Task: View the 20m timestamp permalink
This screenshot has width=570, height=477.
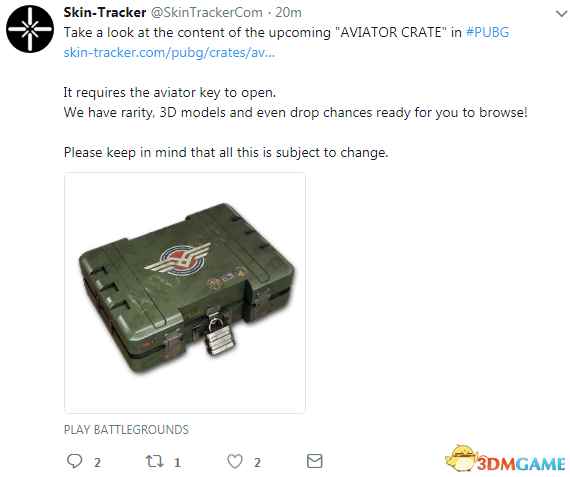Action: point(288,12)
